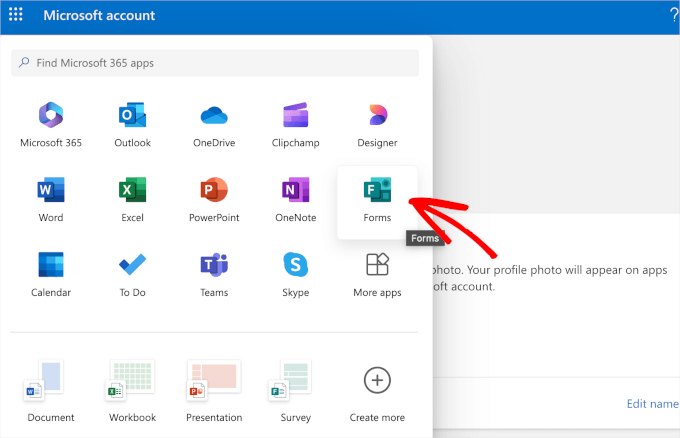This screenshot has width=680, height=438.
Task: Launch Outlook from the app list
Action: [x=132, y=125]
